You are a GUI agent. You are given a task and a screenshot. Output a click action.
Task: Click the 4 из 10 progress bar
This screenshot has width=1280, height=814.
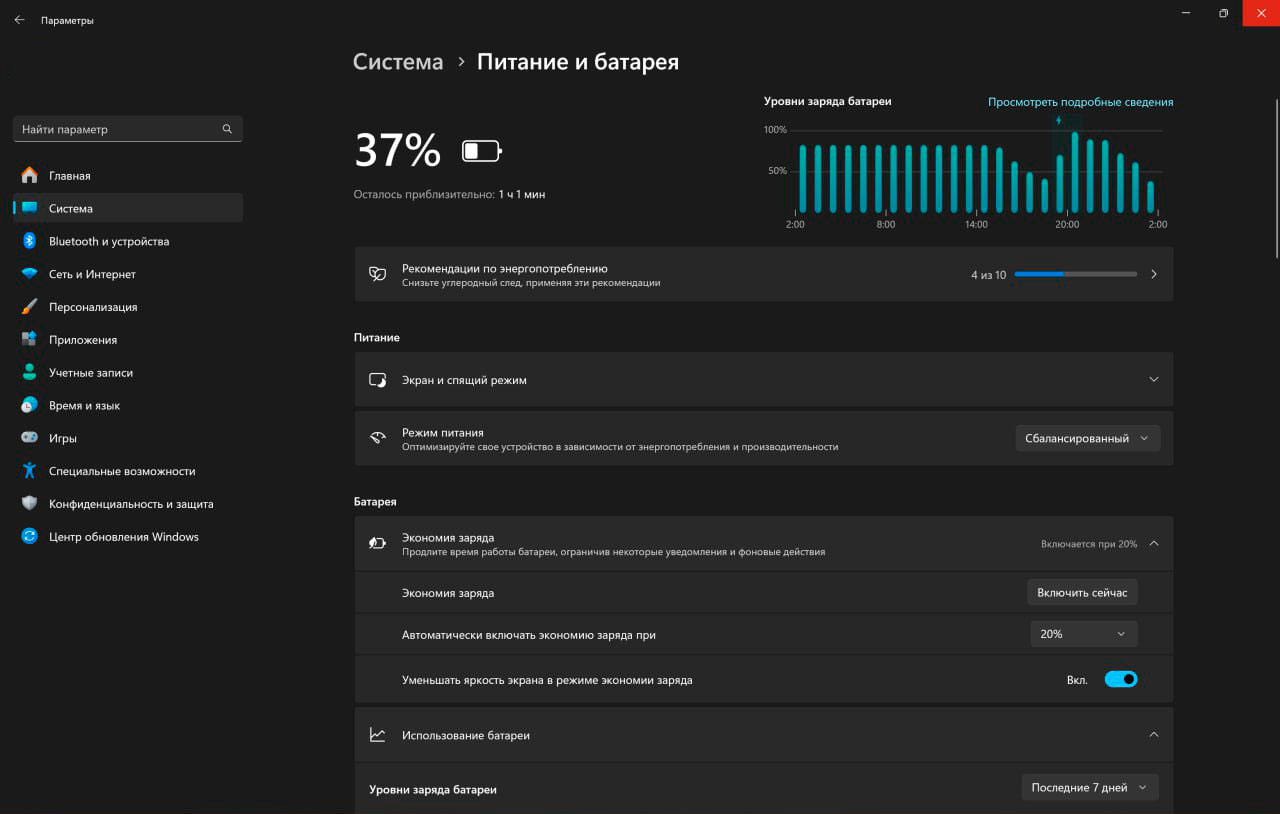point(1076,274)
